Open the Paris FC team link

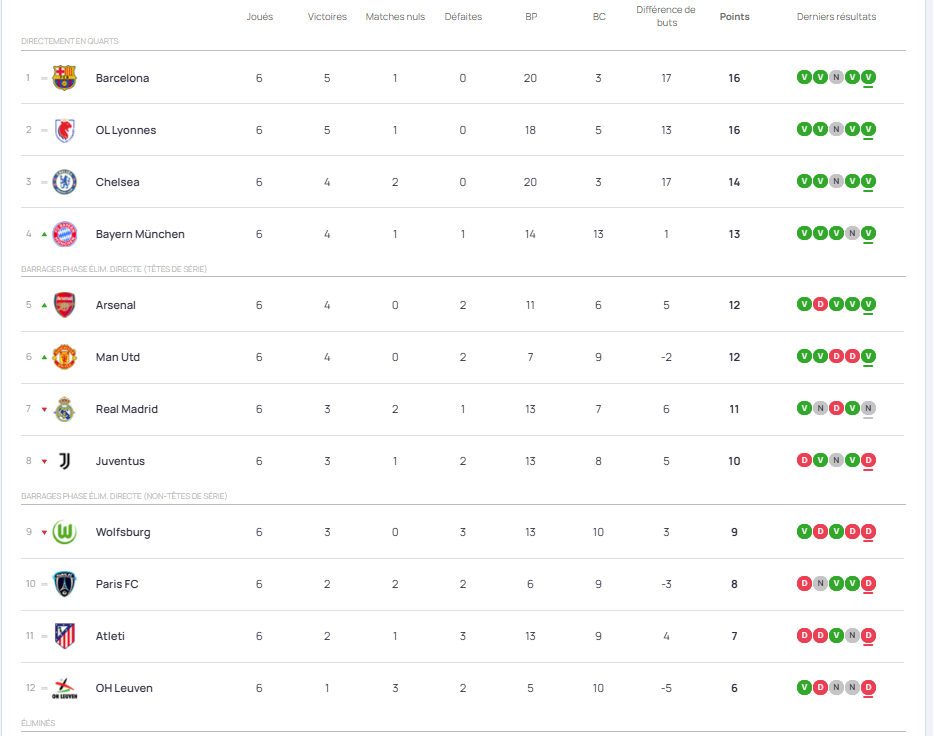tap(117, 584)
